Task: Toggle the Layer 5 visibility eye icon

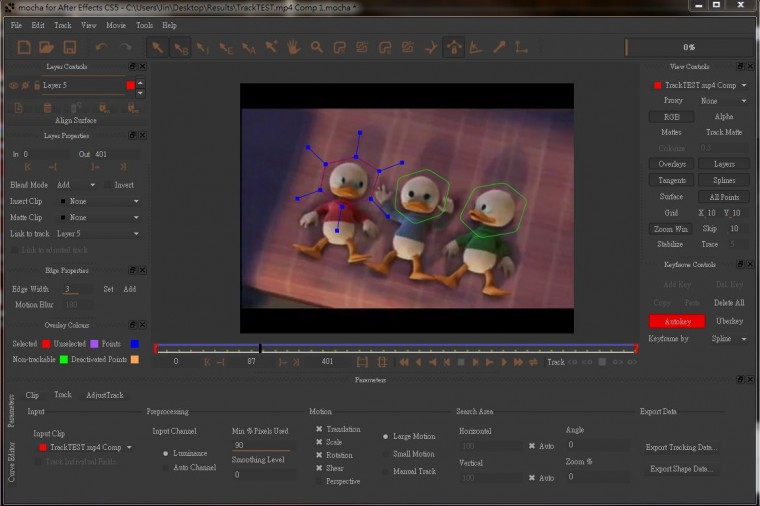Action: pos(14,86)
